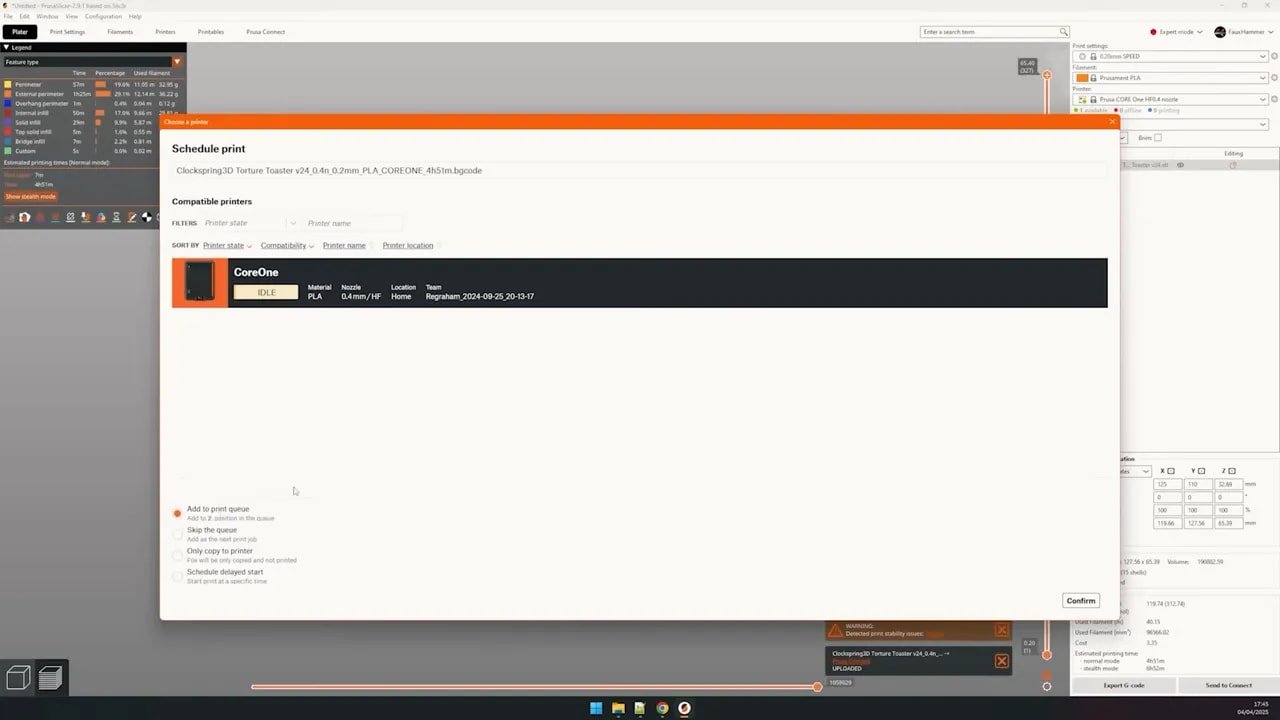Toggle visibility eye for Toaster object
The image size is (1280, 720).
pos(1181,165)
